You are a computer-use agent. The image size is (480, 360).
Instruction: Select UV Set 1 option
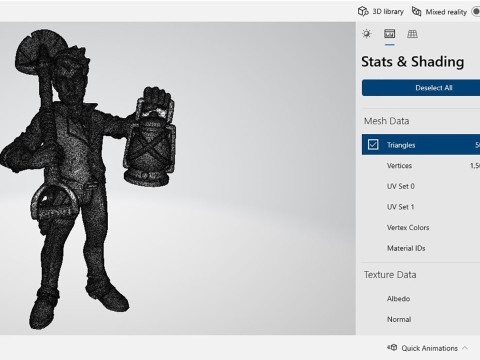point(421,207)
